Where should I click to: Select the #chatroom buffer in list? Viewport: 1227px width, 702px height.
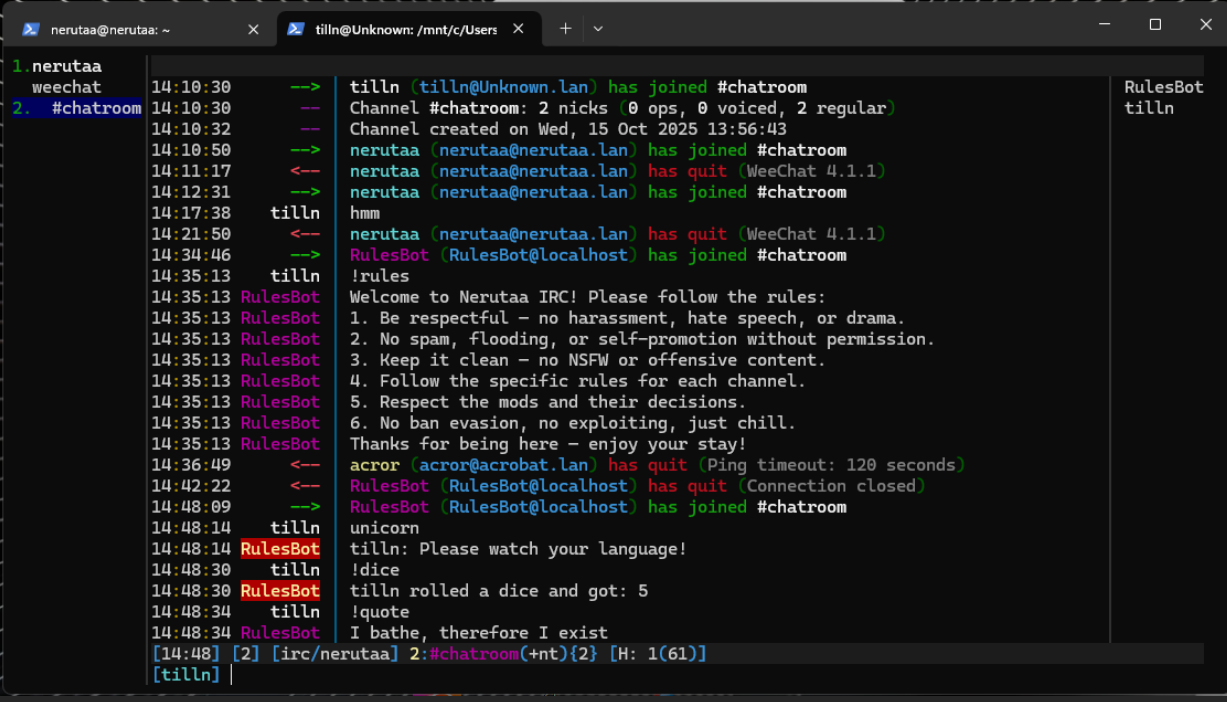96,108
